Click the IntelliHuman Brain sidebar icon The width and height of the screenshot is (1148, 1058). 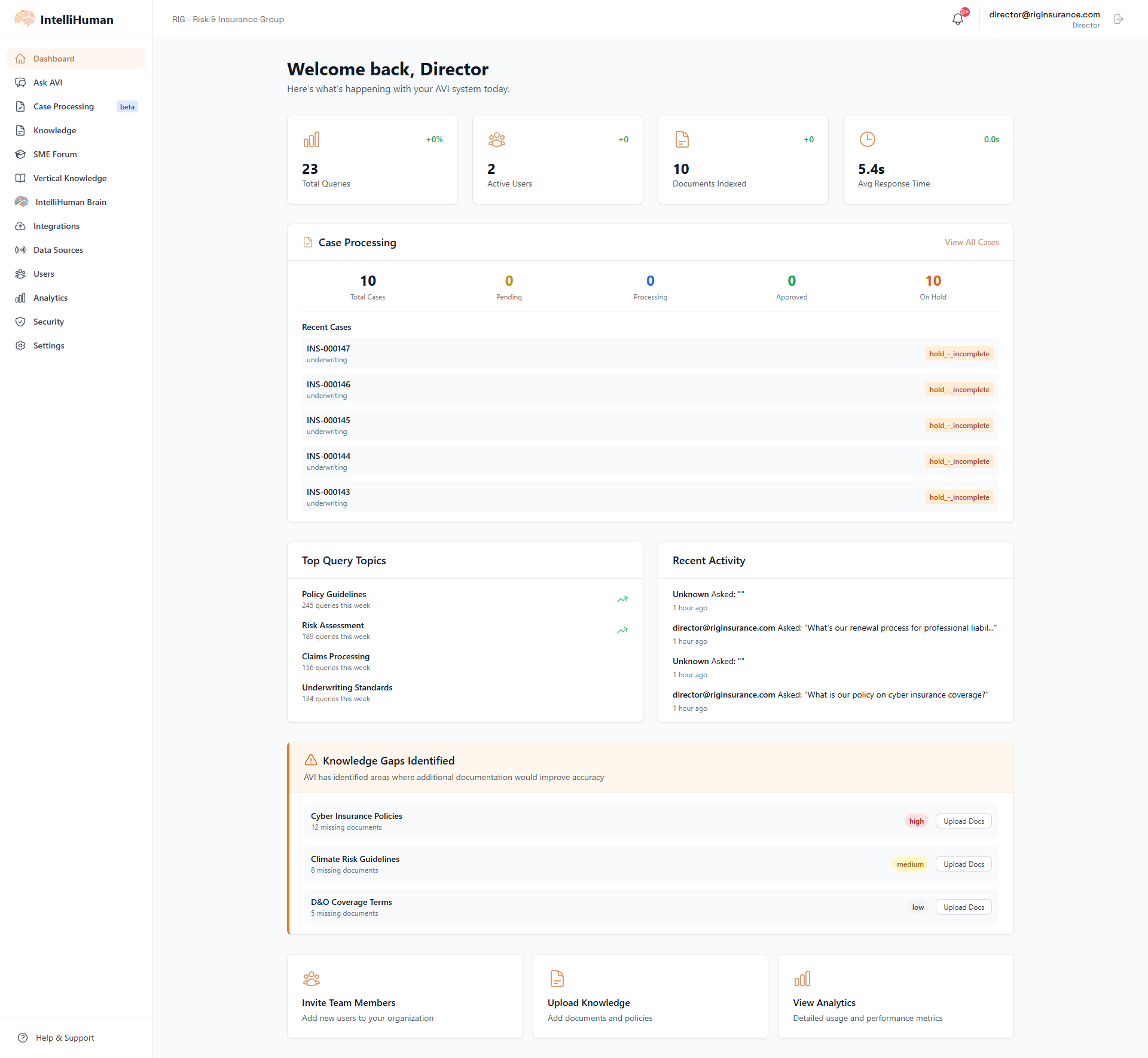click(x=22, y=202)
